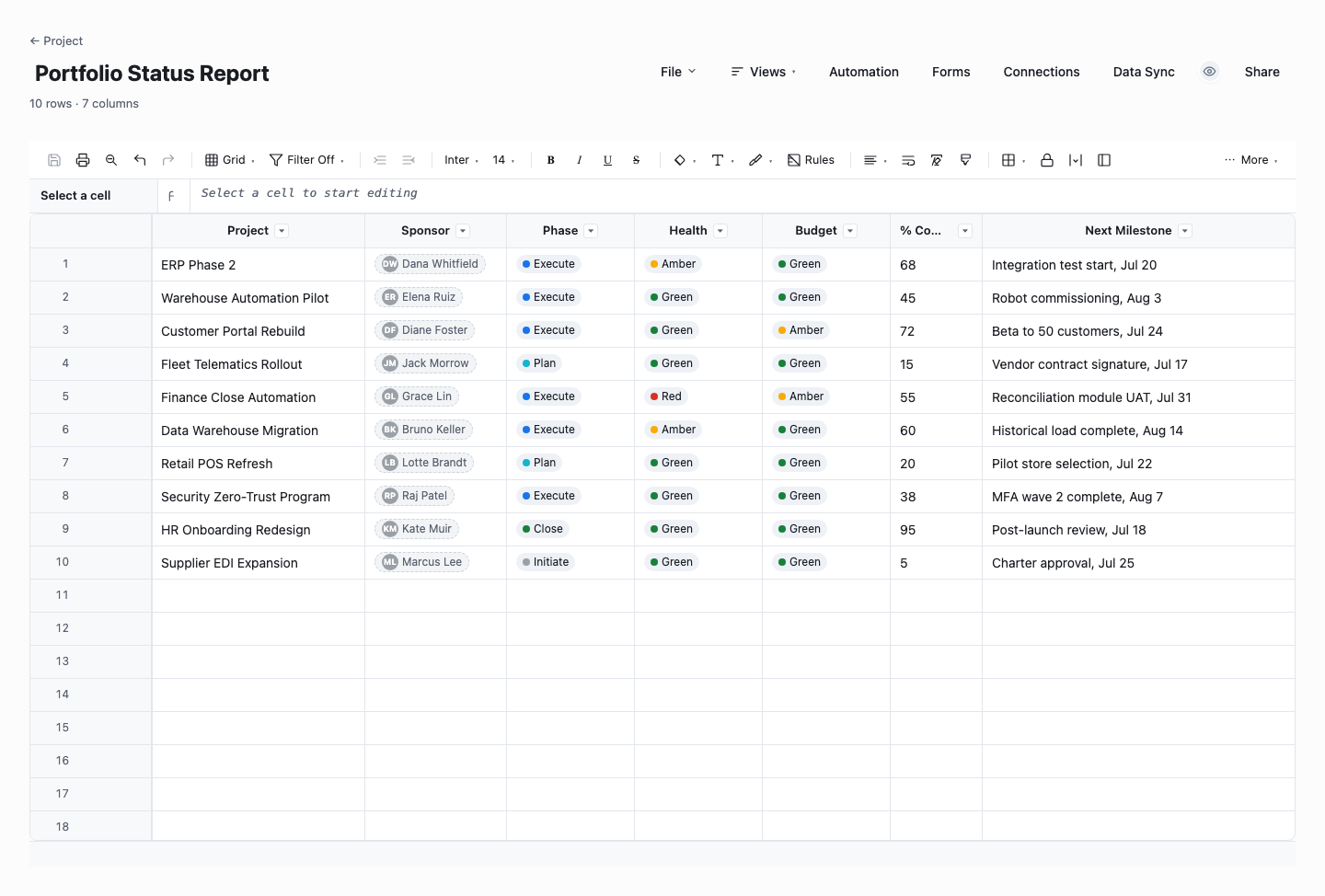Open the Forms menu
This screenshot has width=1325, height=896.
951,72
